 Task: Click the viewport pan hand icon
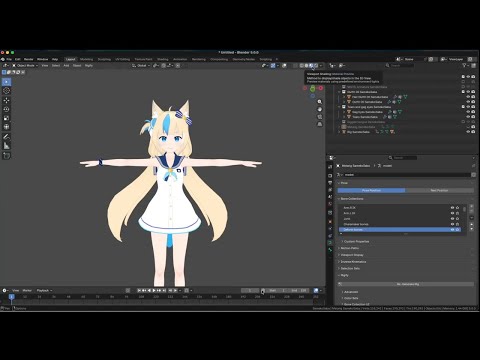pyautogui.click(x=320, y=109)
